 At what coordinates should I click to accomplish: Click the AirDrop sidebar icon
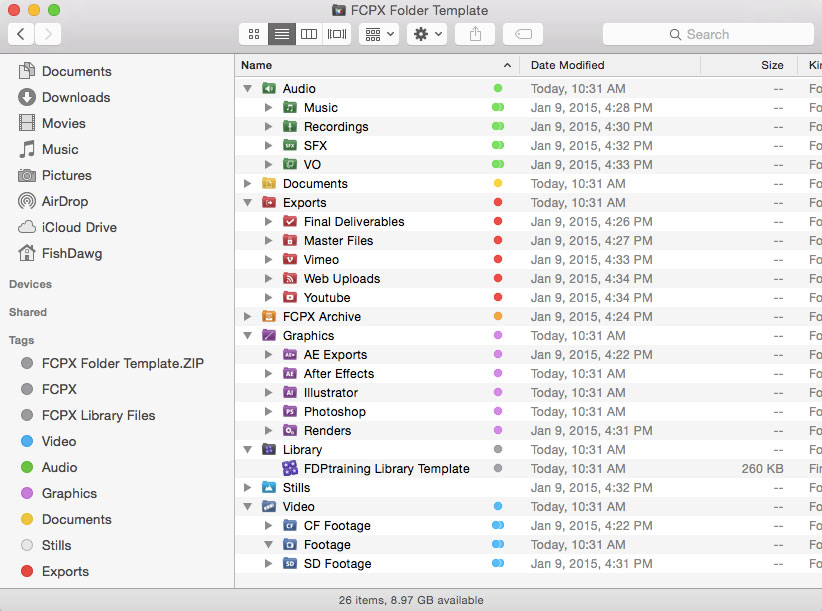coord(27,201)
